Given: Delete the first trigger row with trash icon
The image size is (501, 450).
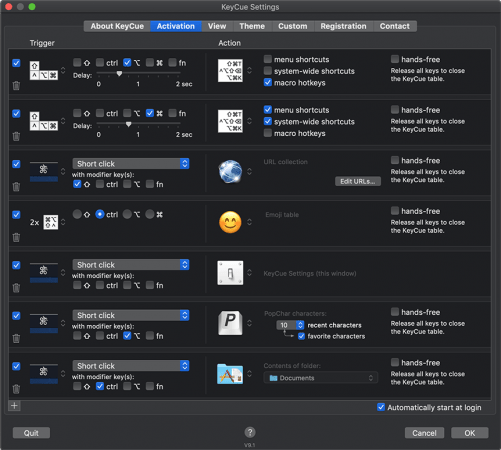Looking at the screenshot, I should pos(16,86).
